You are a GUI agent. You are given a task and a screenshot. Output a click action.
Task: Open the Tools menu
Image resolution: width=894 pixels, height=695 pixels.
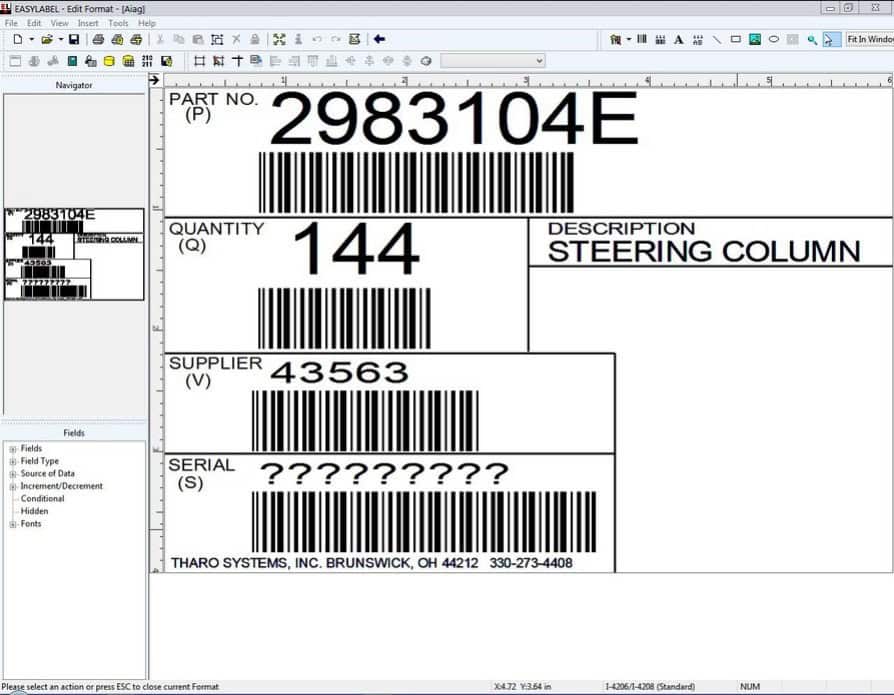(118, 23)
